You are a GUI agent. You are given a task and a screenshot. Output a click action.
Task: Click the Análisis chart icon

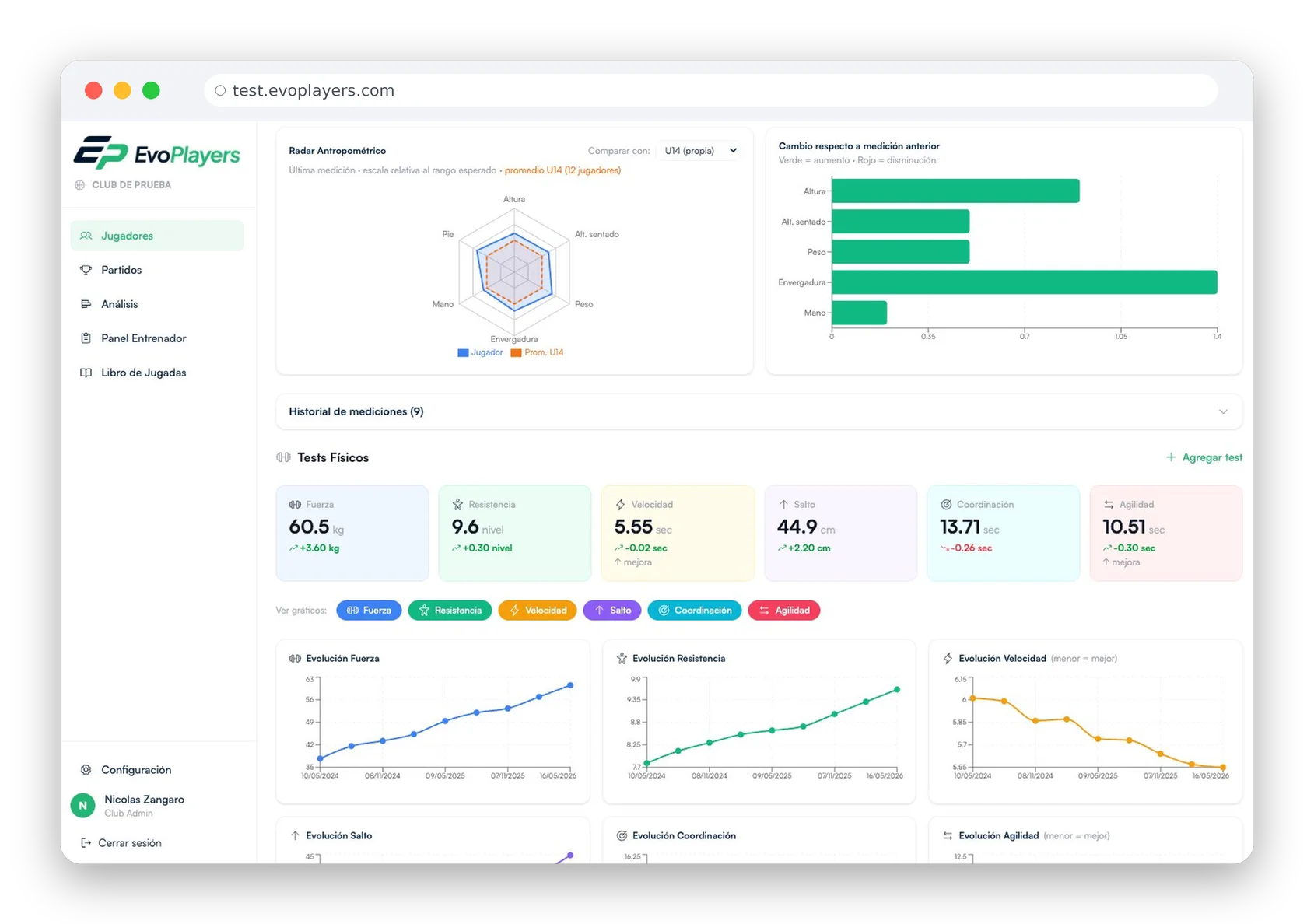[86, 304]
